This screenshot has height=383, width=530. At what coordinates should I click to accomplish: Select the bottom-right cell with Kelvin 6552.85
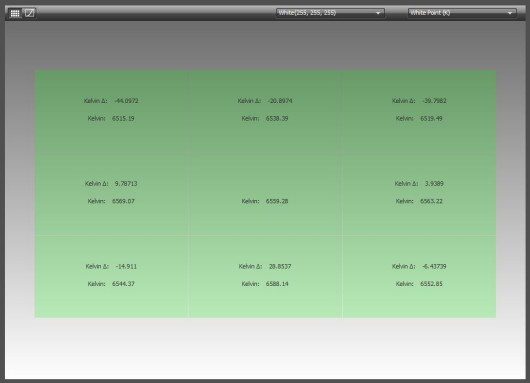419,277
